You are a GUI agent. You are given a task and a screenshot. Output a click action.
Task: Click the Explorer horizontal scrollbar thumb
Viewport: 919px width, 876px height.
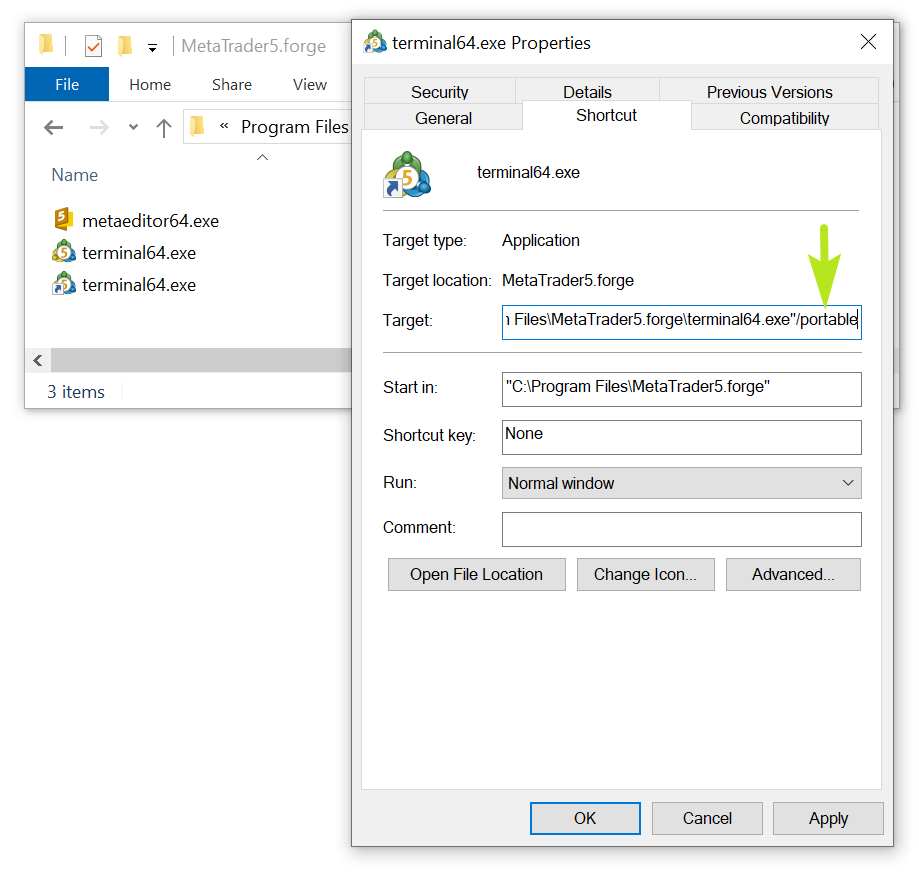pos(201,360)
